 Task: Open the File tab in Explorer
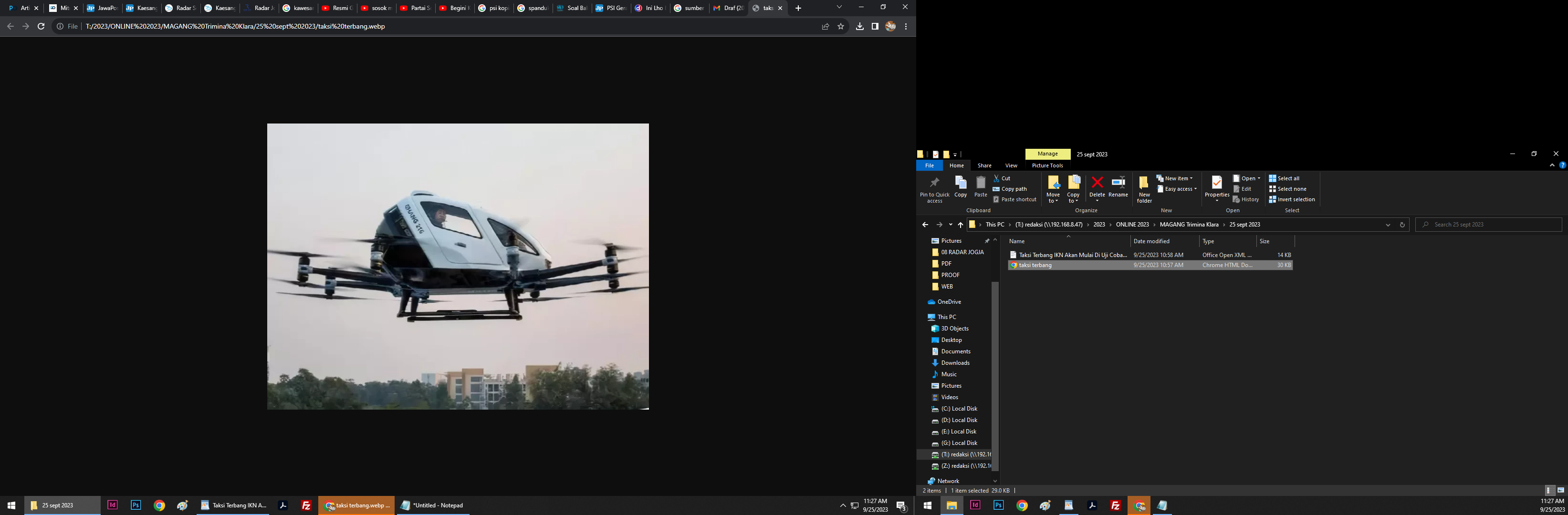(x=930, y=165)
